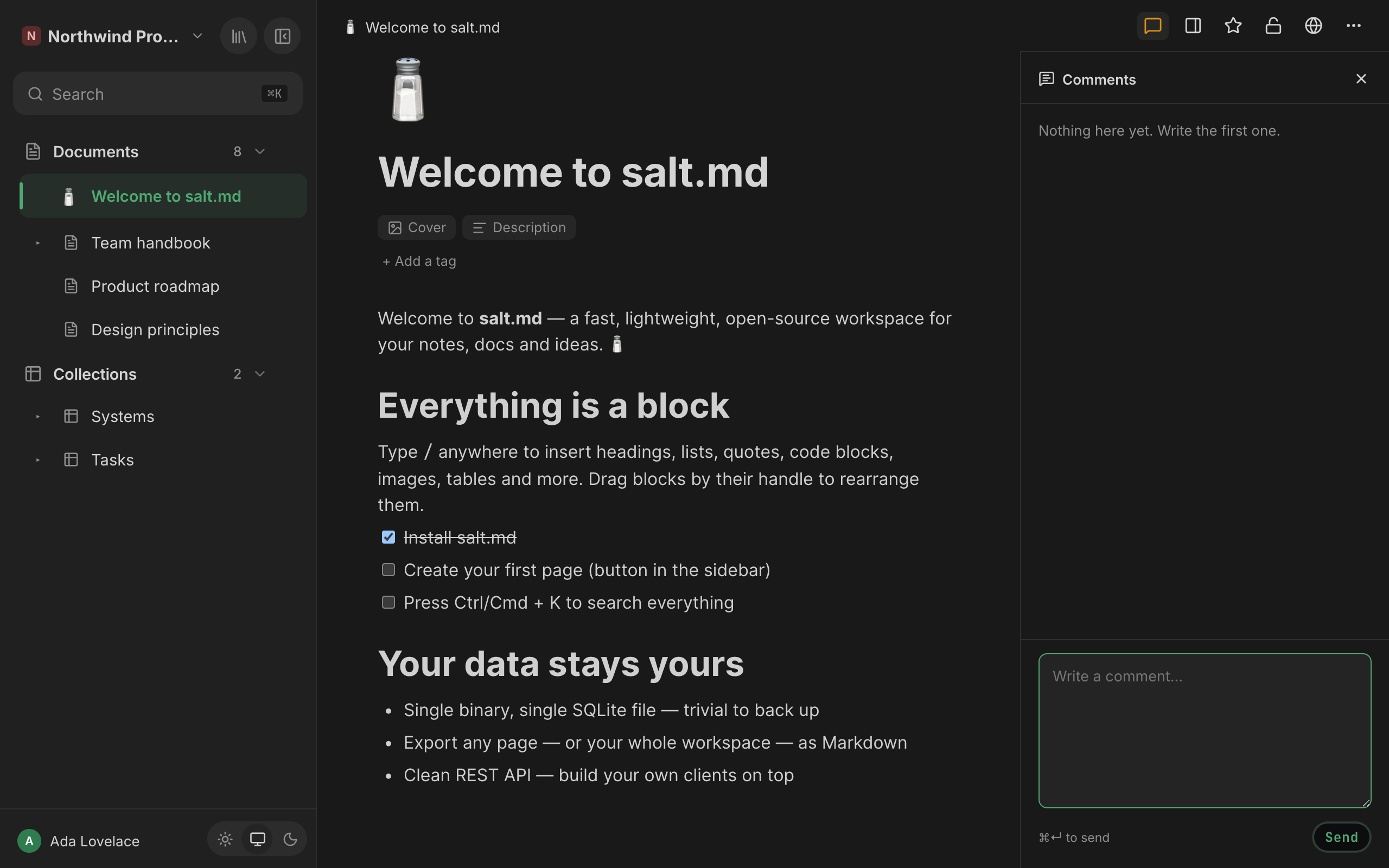Click breadcrumb salt shaker icon in top bar
This screenshot has height=868, width=1389.
350,27
